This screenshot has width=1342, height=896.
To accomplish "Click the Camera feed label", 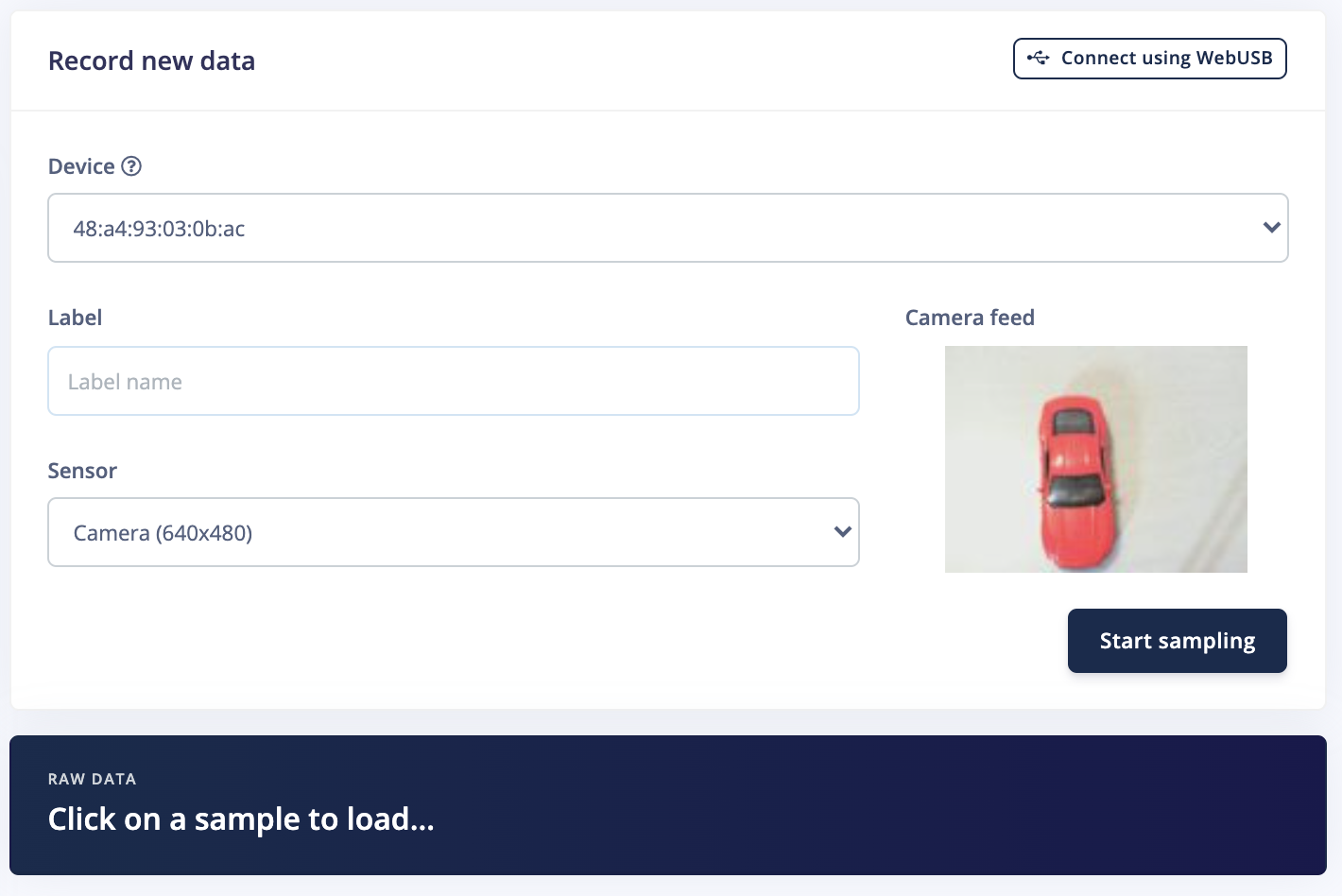I will coord(970,318).
